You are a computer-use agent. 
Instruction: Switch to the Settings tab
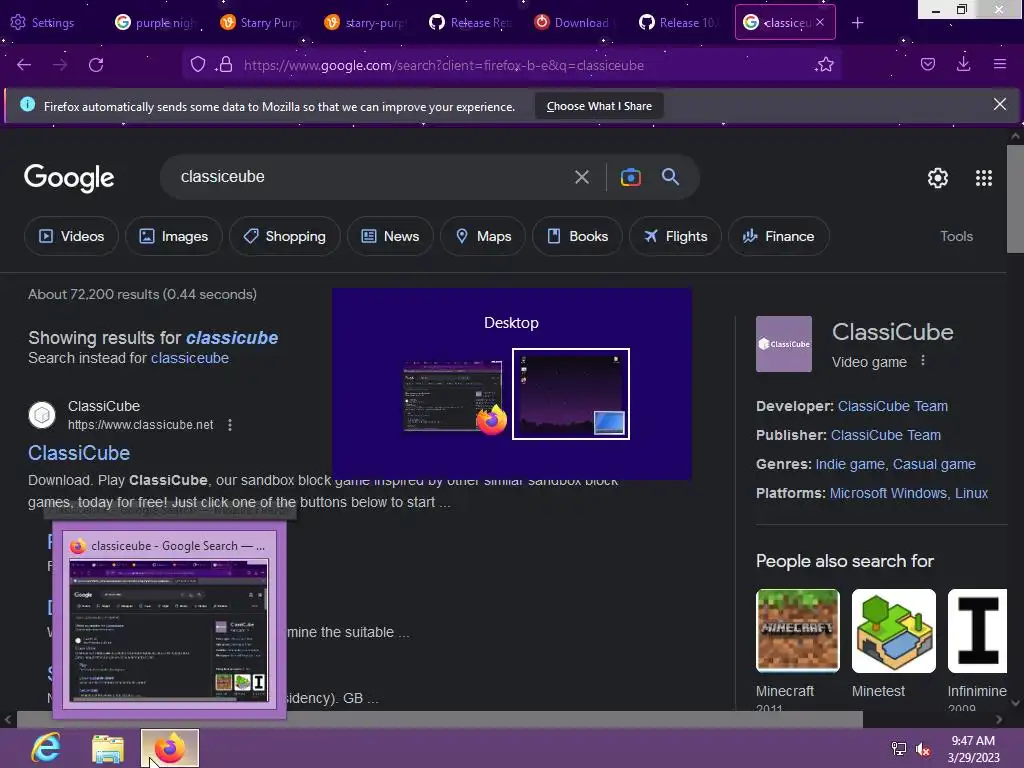click(x=43, y=22)
